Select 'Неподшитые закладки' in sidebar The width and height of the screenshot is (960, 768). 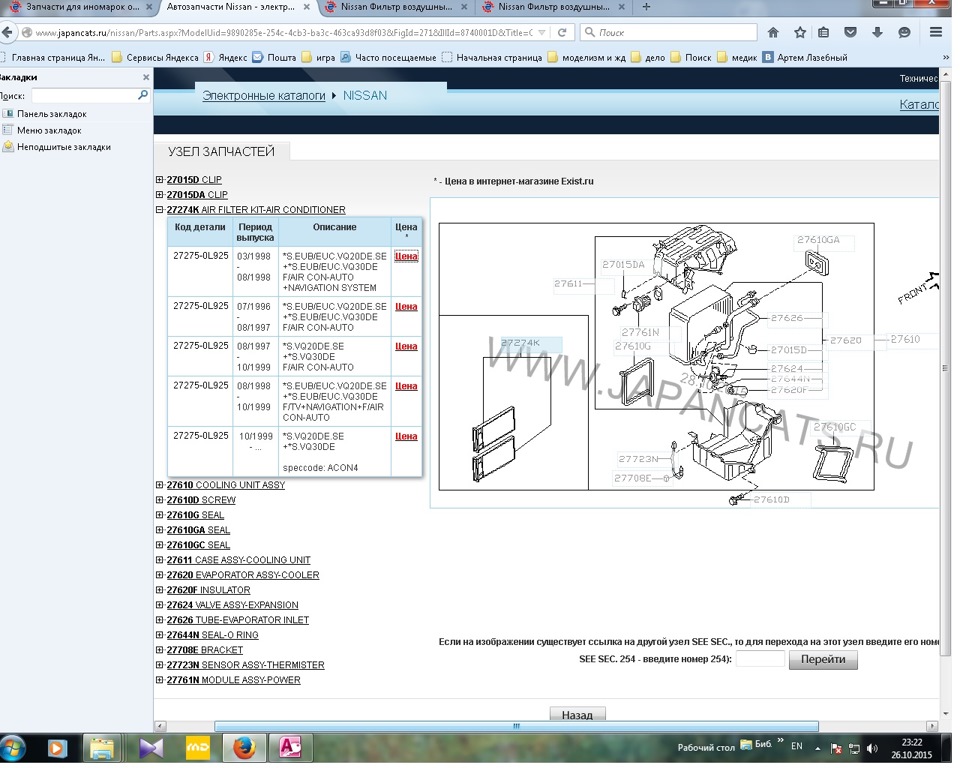coord(57,147)
